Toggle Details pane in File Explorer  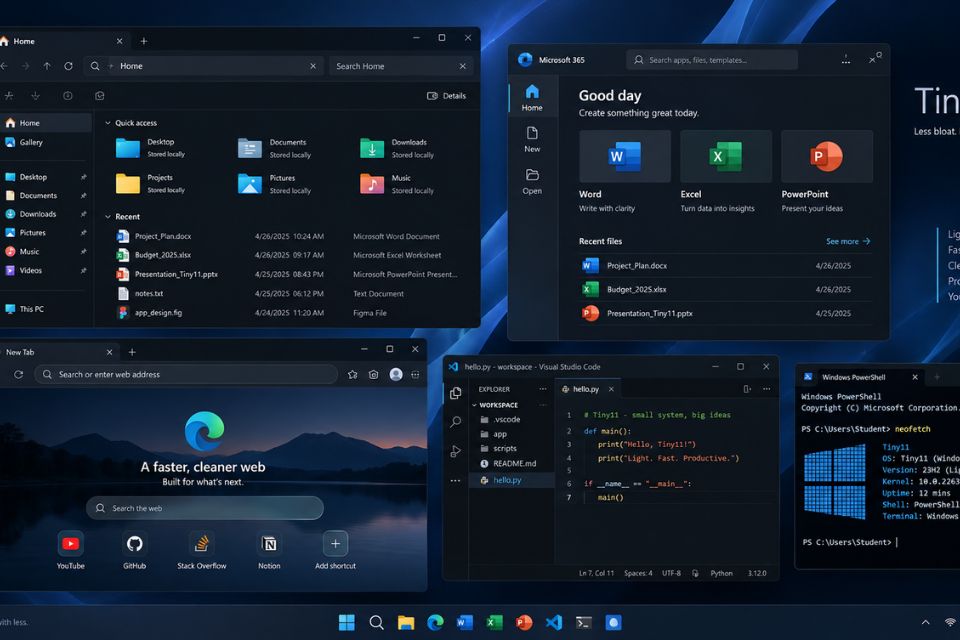tap(446, 96)
